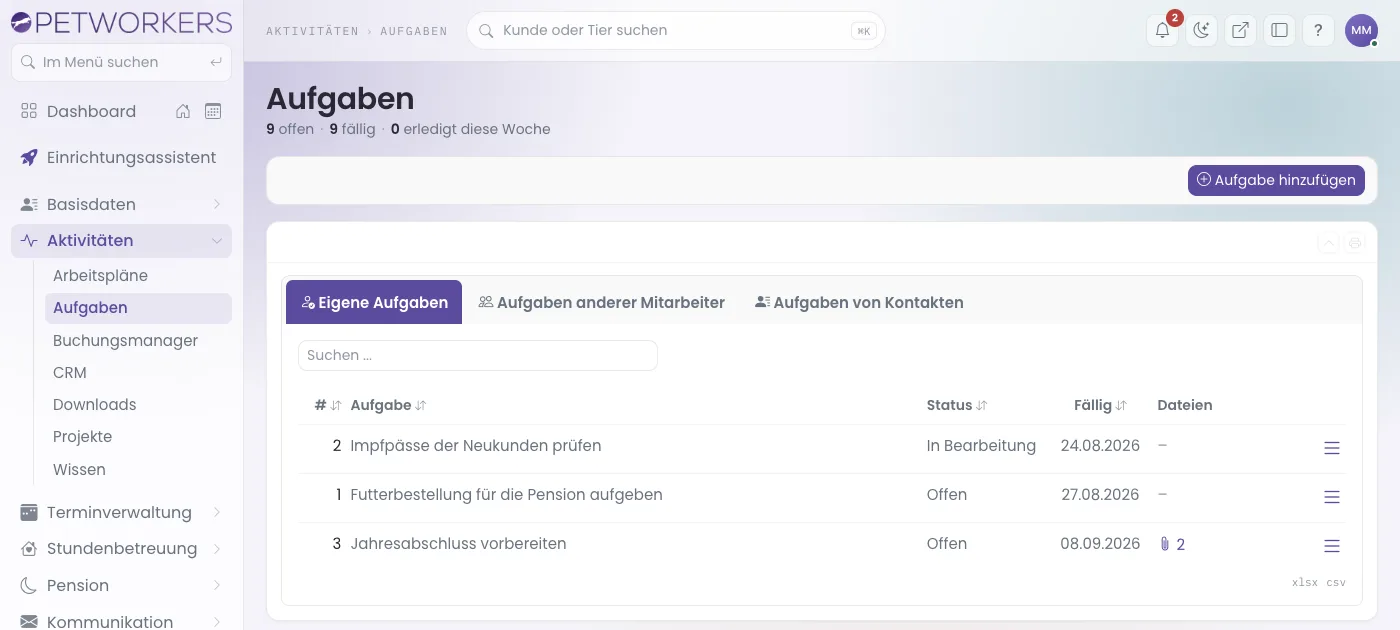1400x630 pixels.
Task: Sort tasks by the # column
Action: (x=328, y=405)
